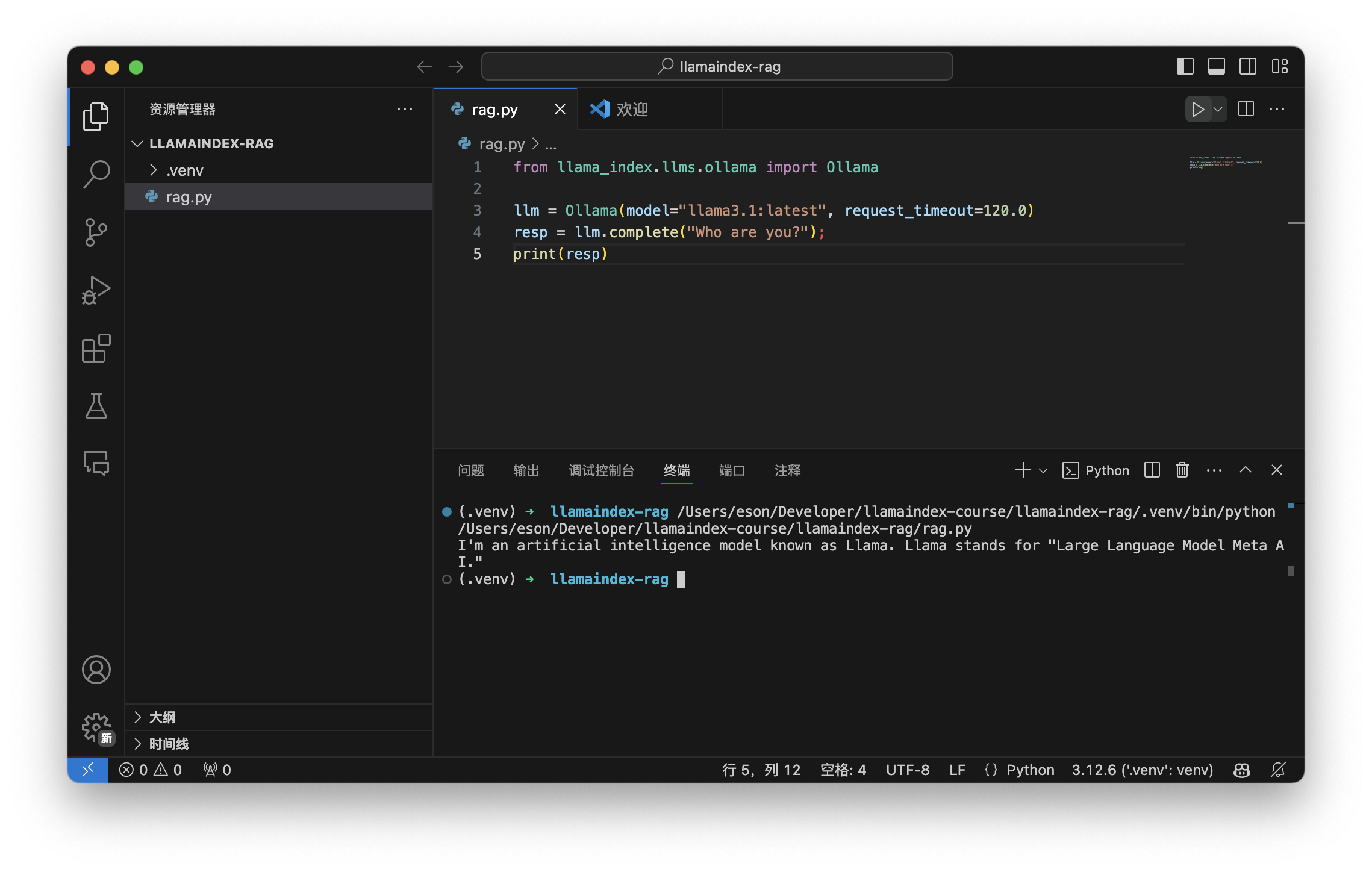Click the 3.12.6 Python interpreter selector

(1142, 770)
